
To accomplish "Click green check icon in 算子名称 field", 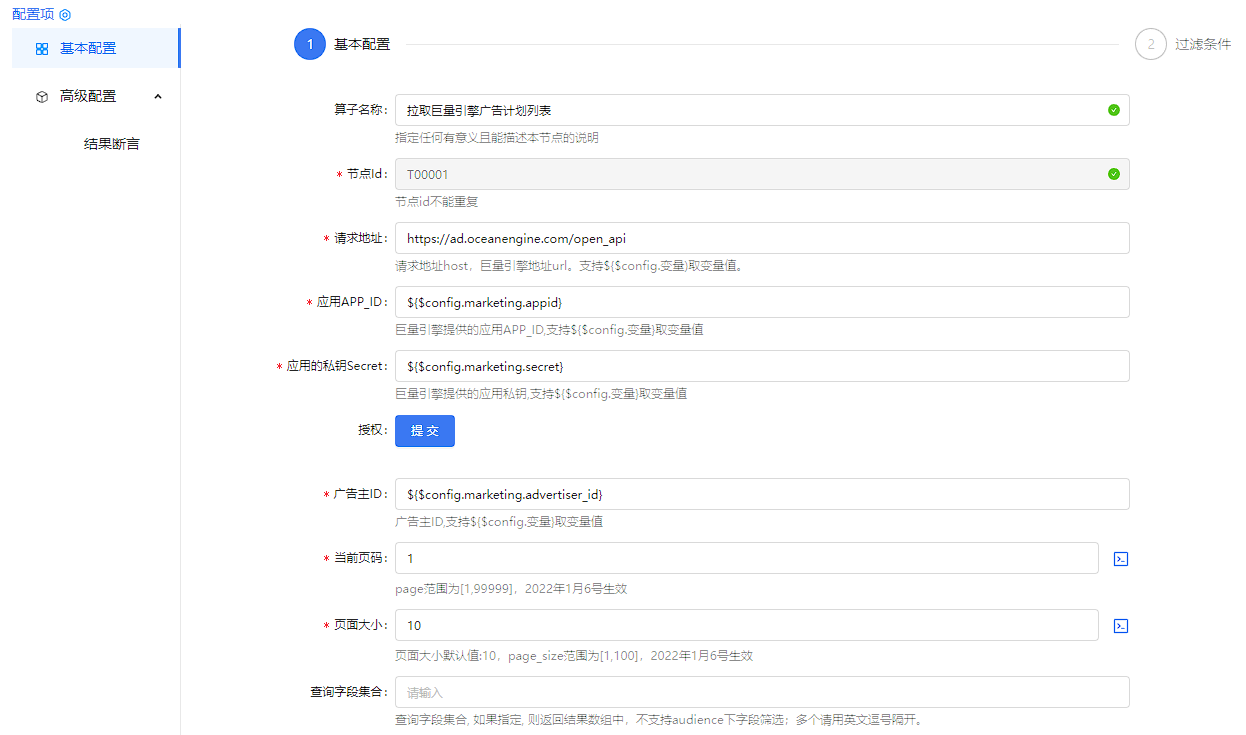I will [1114, 110].
